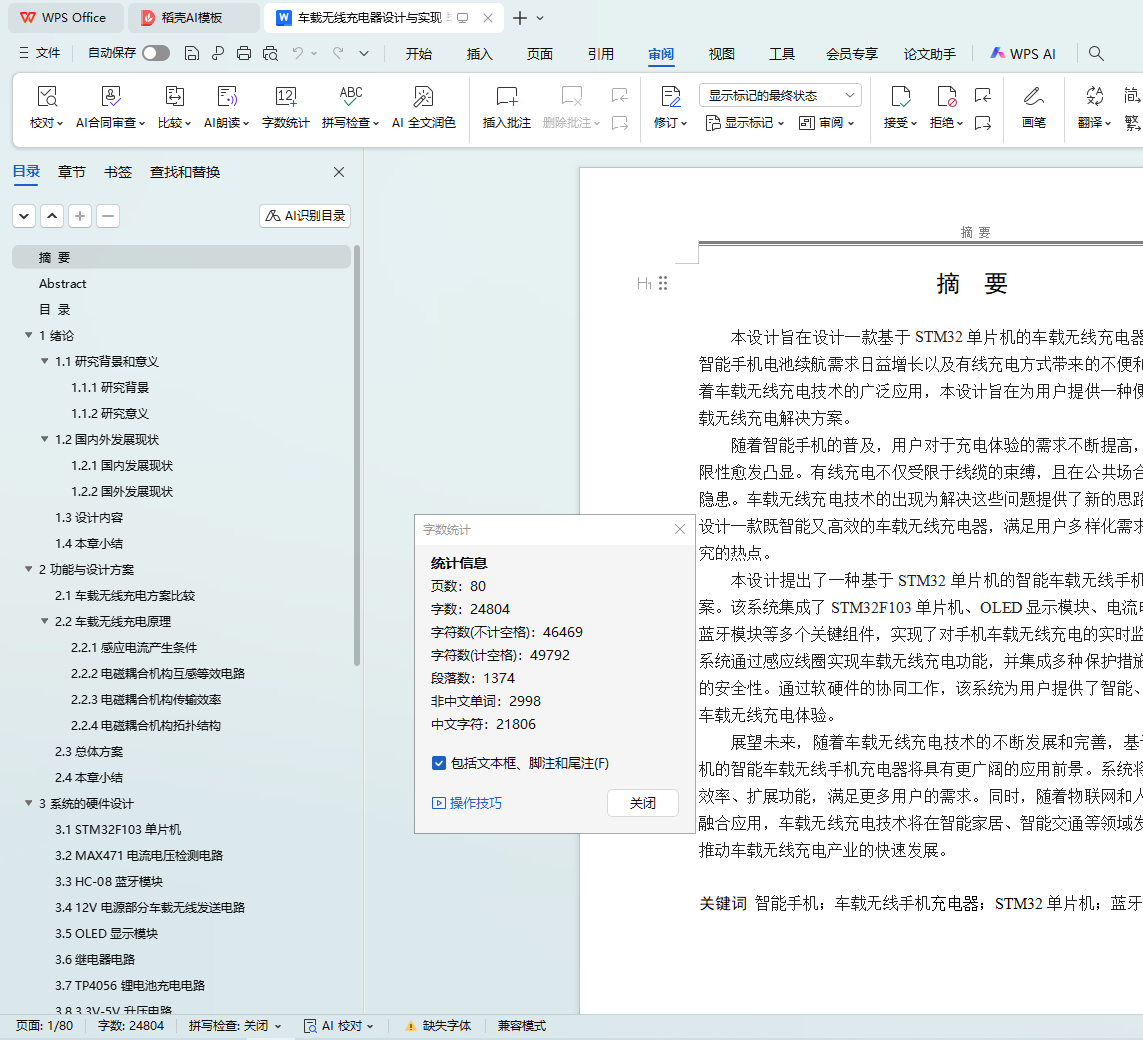Toggle the 自动保存 autosave switch

click(155, 54)
